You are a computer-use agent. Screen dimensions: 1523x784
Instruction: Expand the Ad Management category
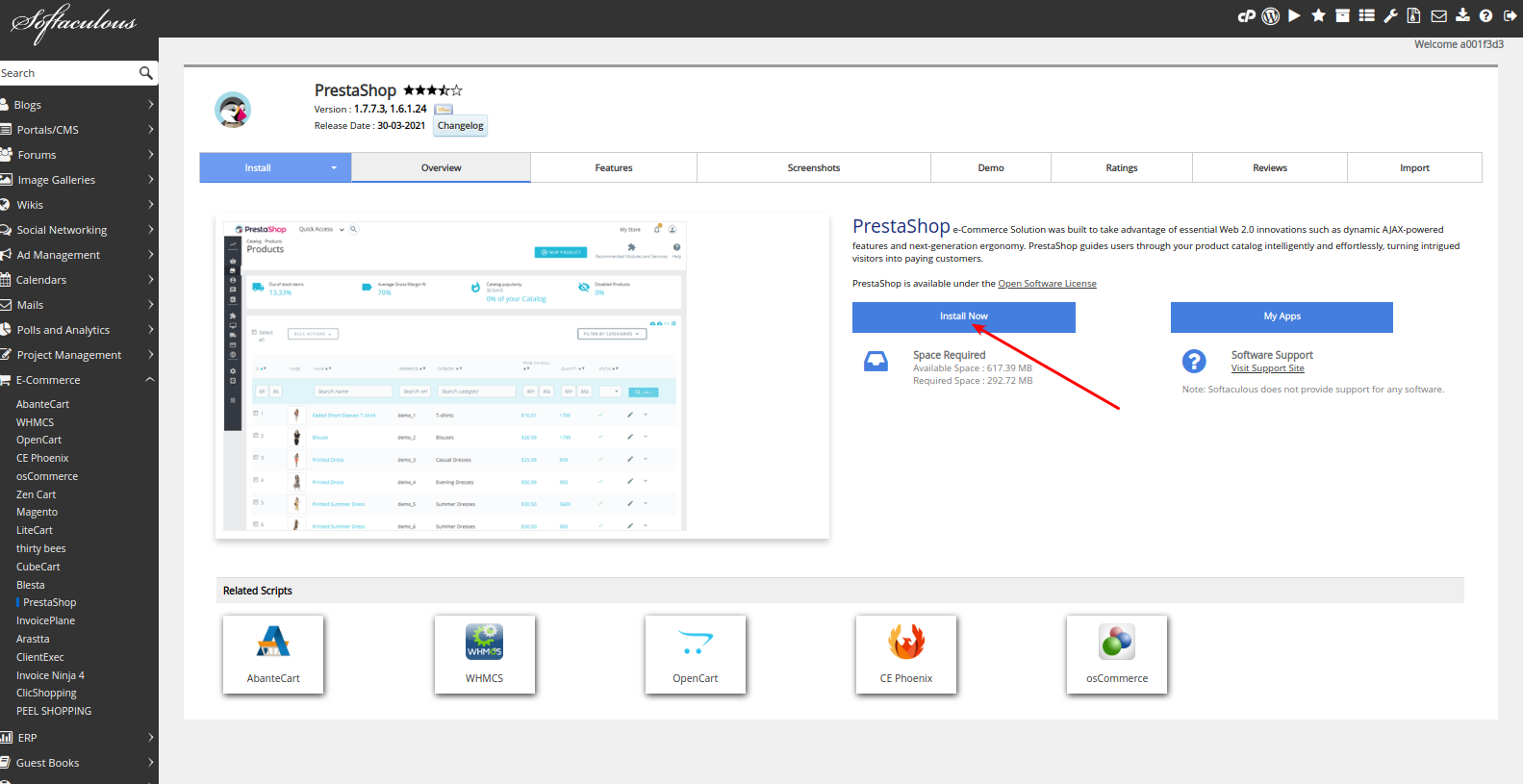pos(79,255)
